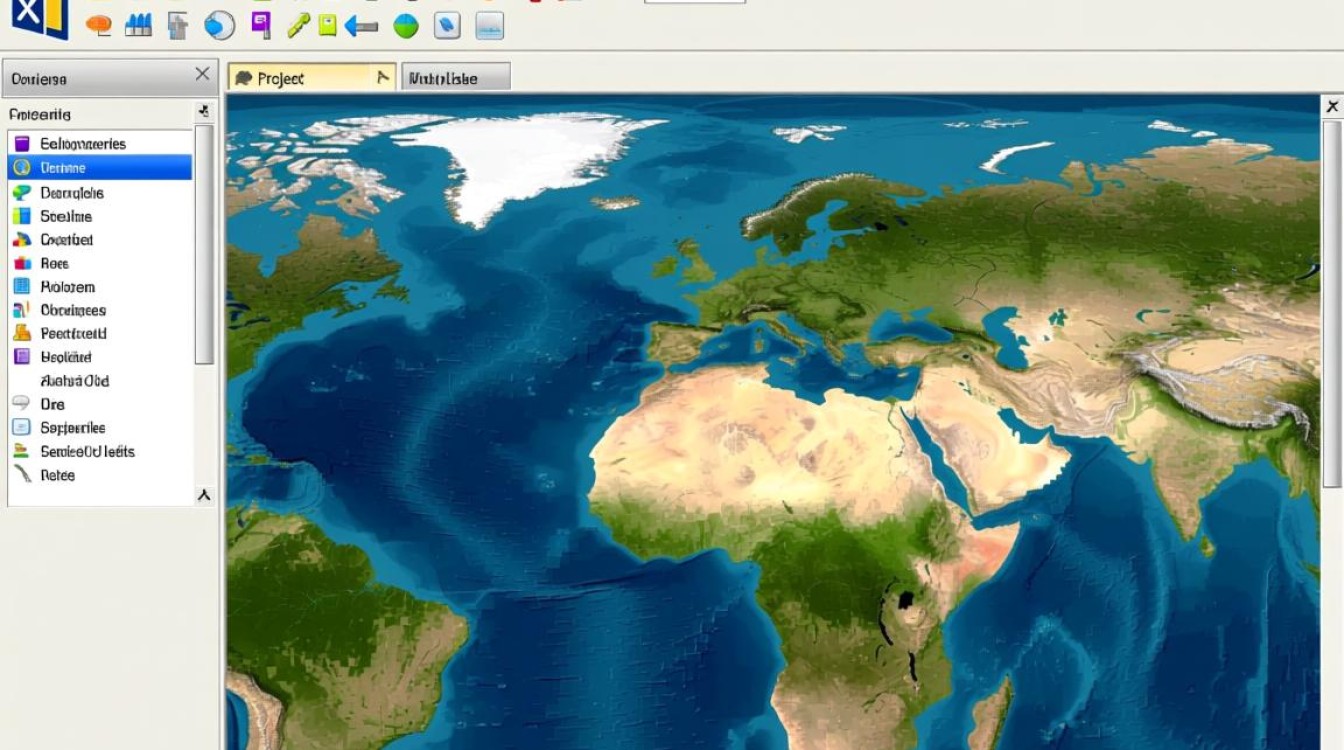The width and height of the screenshot is (1344, 750).
Task: Open the tab right of Project
Action: [x=455, y=78]
